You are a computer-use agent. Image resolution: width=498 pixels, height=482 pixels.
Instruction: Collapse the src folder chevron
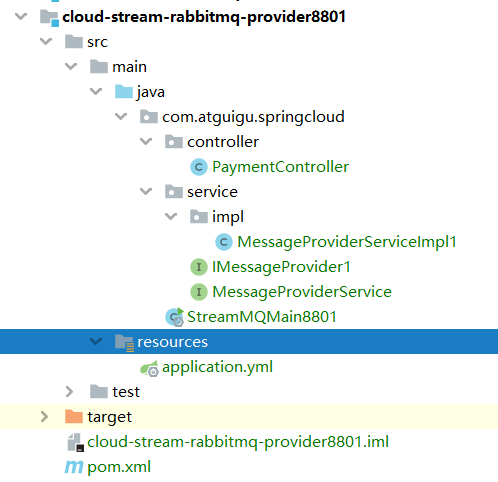[x=46, y=42]
